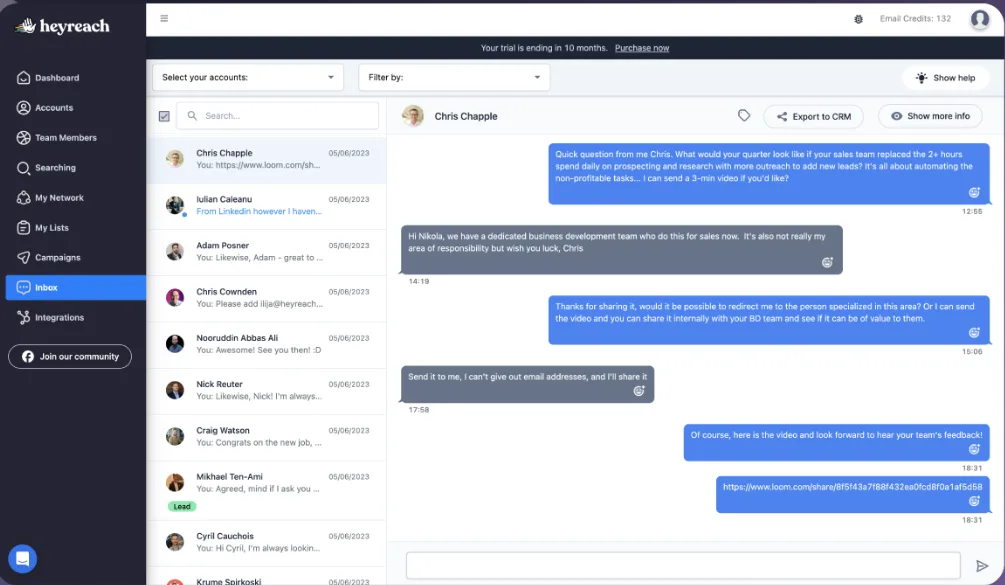Click the 'Purchase now' link
The height and width of the screenshot is (585, 1005).
pos(642,48)
